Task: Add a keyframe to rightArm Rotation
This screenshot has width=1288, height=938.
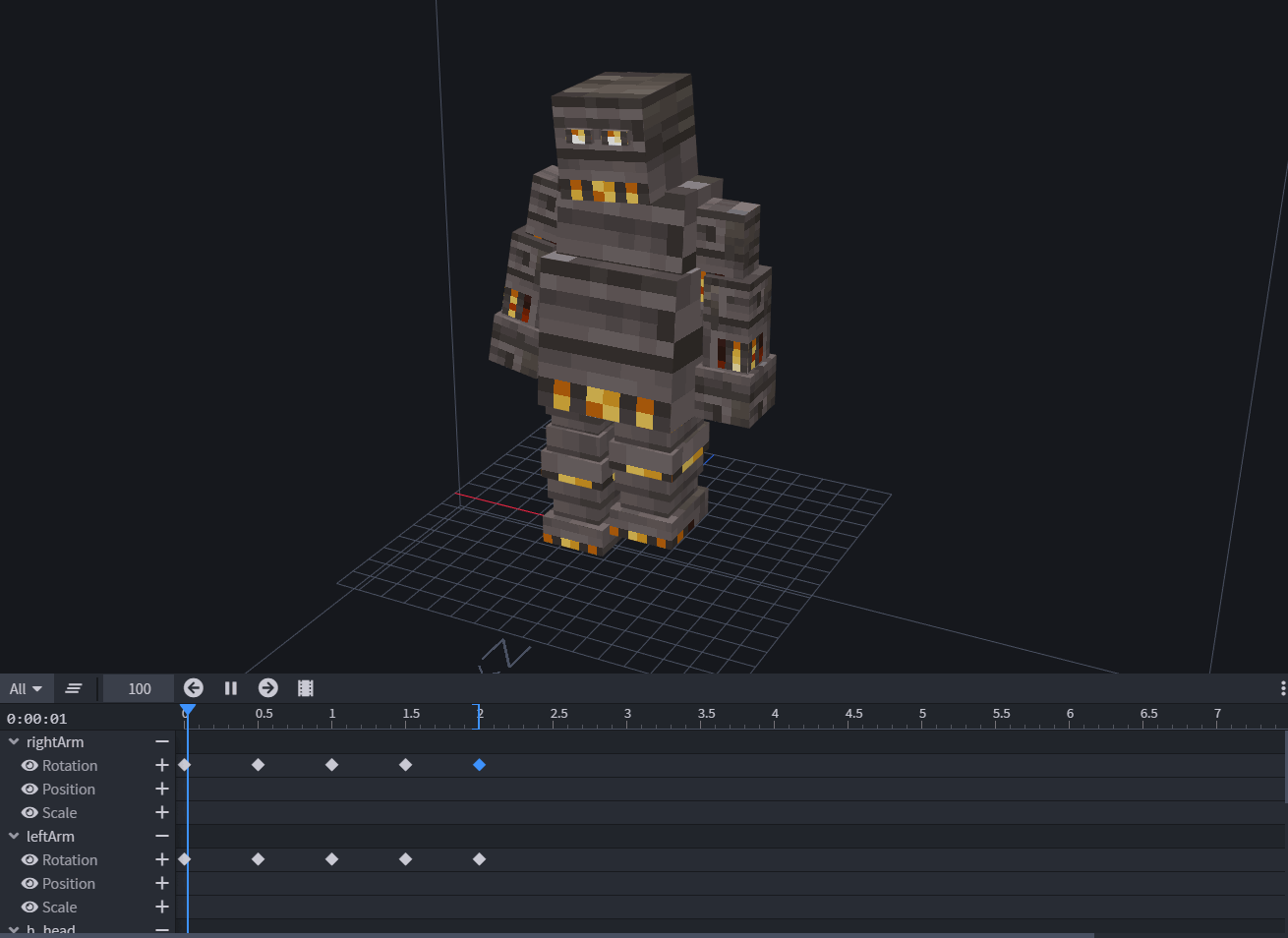Action: tap(162, 765)
